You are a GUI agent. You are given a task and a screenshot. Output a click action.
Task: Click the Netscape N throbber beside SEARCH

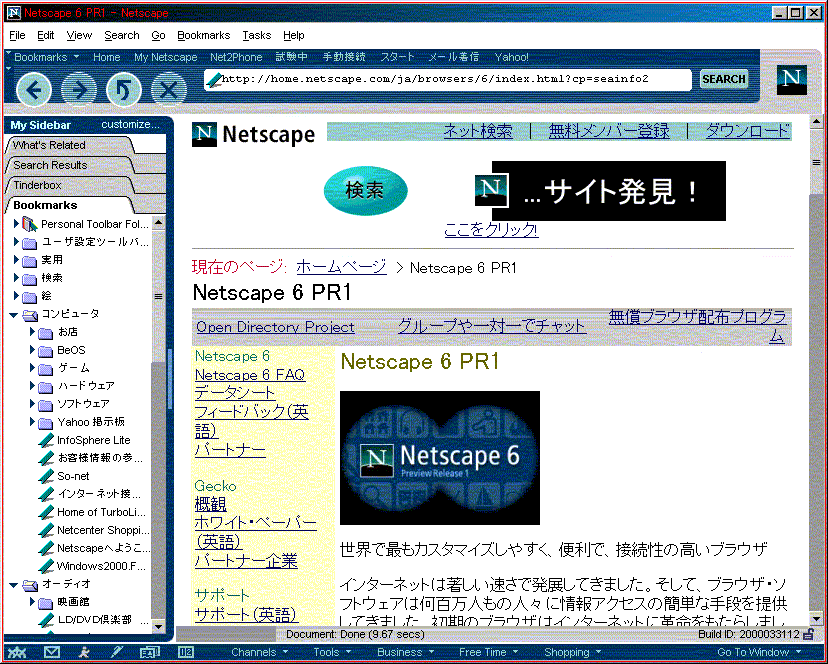click(x=792, y=80)
